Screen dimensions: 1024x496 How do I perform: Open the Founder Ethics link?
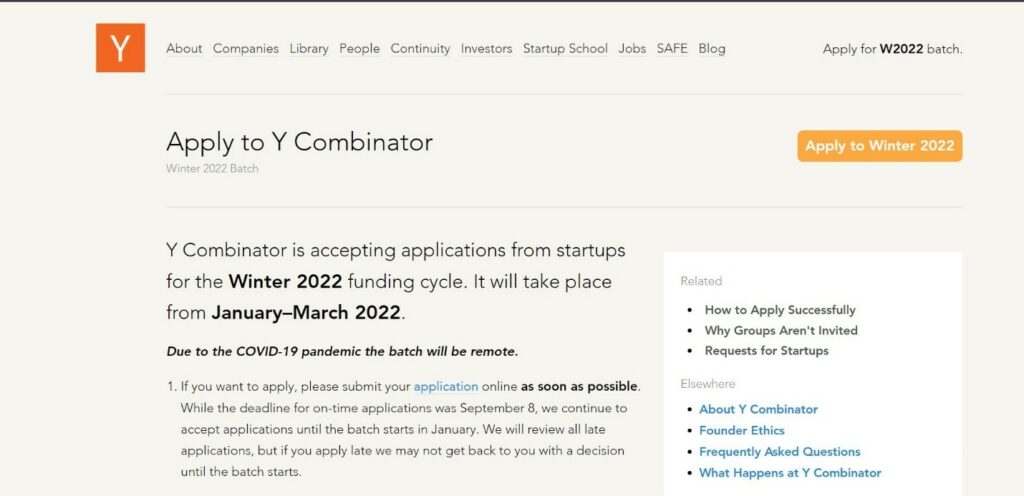742,430
